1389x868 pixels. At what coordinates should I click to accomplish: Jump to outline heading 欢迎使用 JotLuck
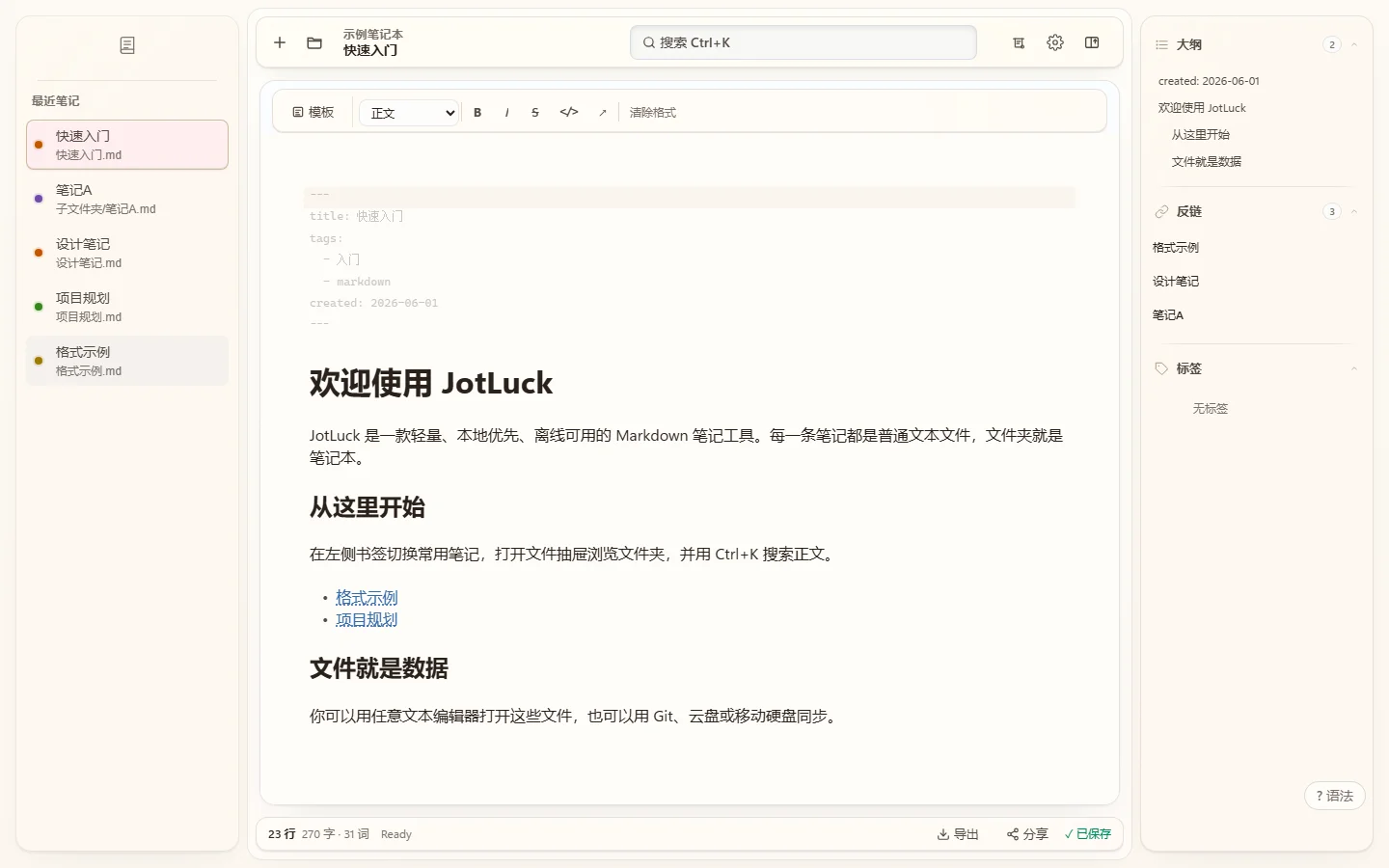tap(1202, 108)
